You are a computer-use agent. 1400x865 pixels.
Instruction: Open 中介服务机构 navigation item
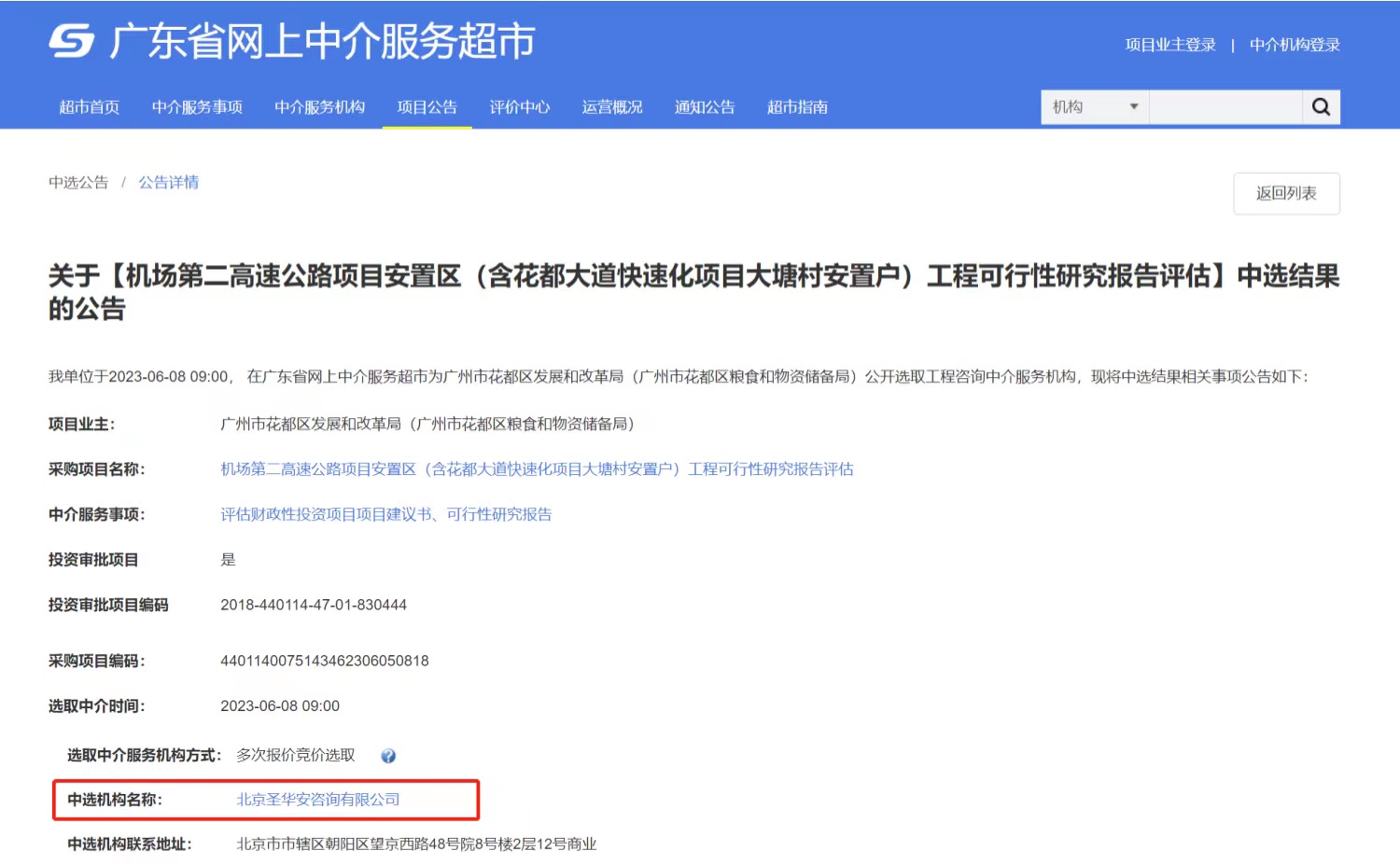319,107
